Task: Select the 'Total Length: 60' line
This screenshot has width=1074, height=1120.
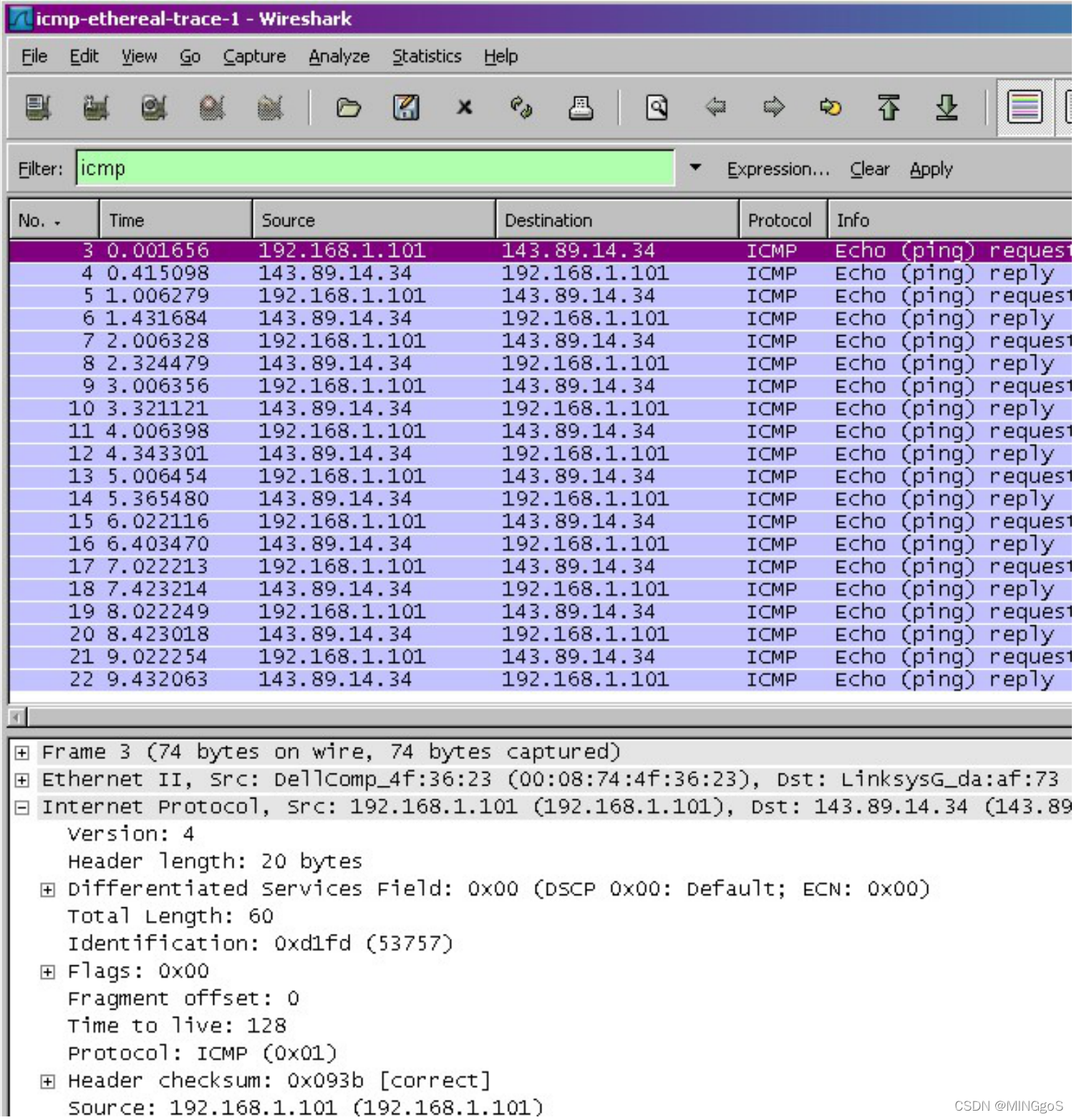Action: tap(170, 917)
